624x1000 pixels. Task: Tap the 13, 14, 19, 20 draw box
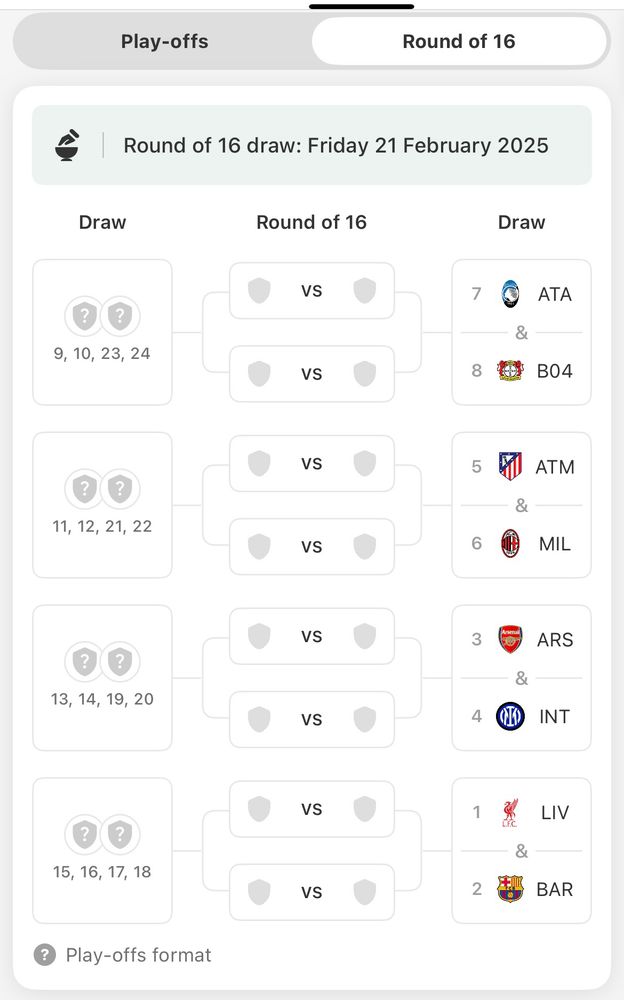click(x=102, y=678)
